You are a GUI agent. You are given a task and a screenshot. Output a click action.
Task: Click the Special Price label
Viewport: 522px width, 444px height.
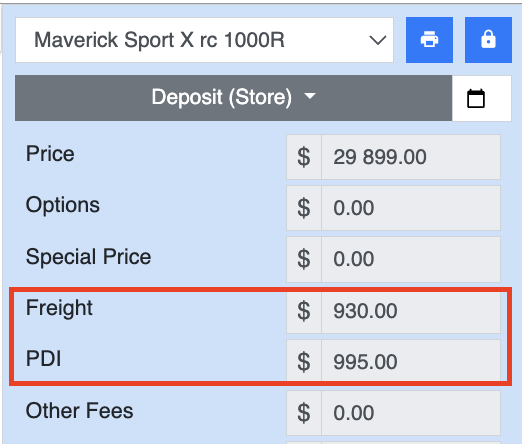pyautogui.click(x=88, y=257)
